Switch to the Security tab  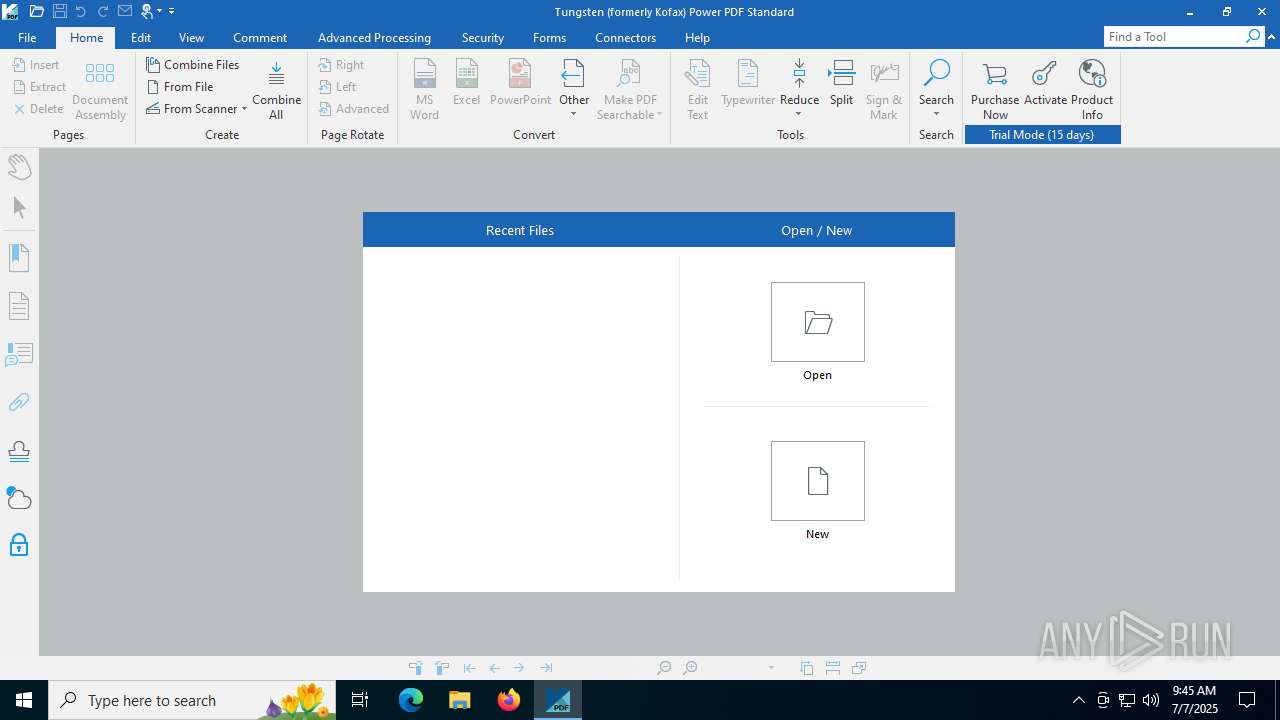point(483,37)
